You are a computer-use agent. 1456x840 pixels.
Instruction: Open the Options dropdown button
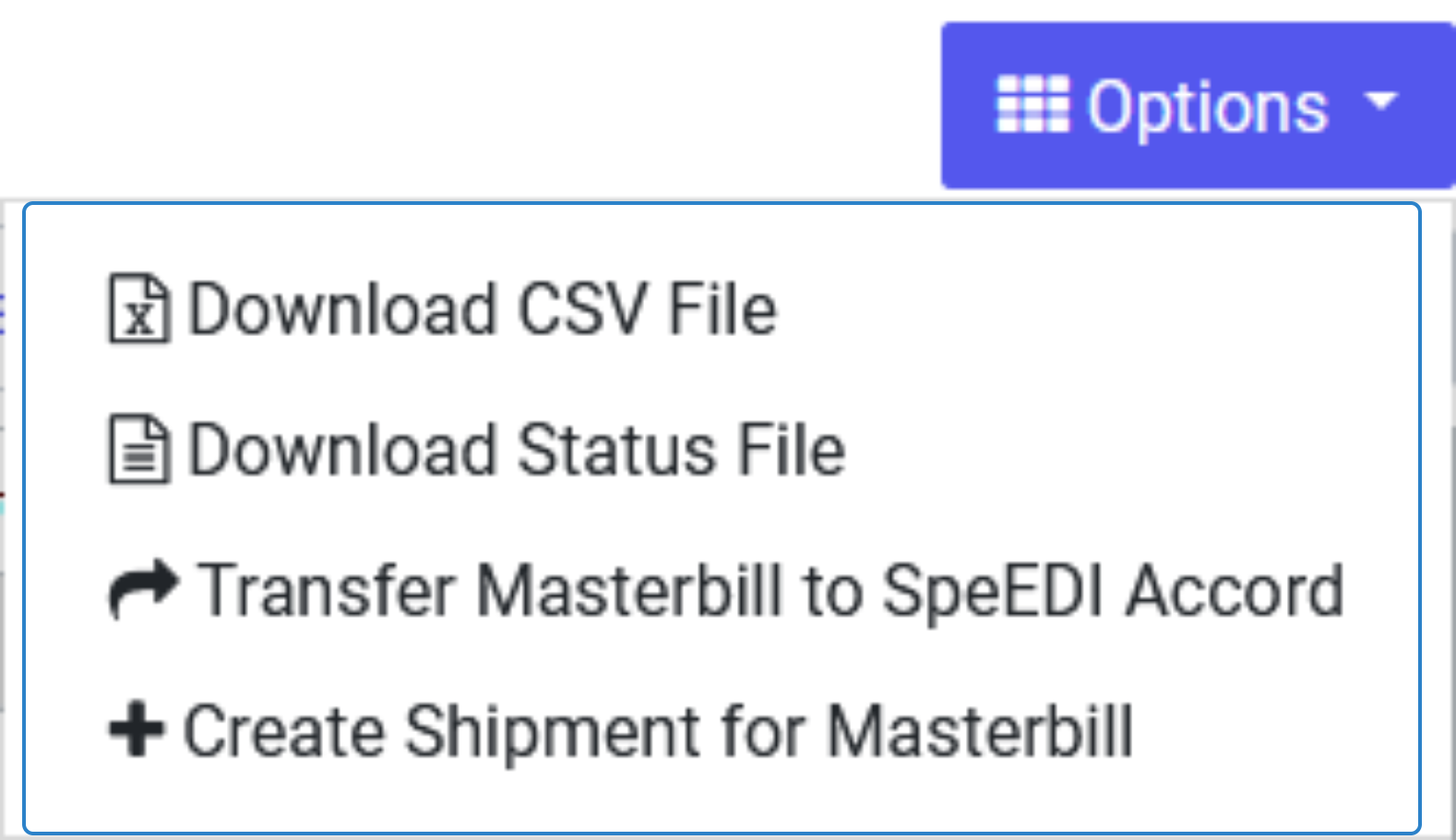point(1198,106)
